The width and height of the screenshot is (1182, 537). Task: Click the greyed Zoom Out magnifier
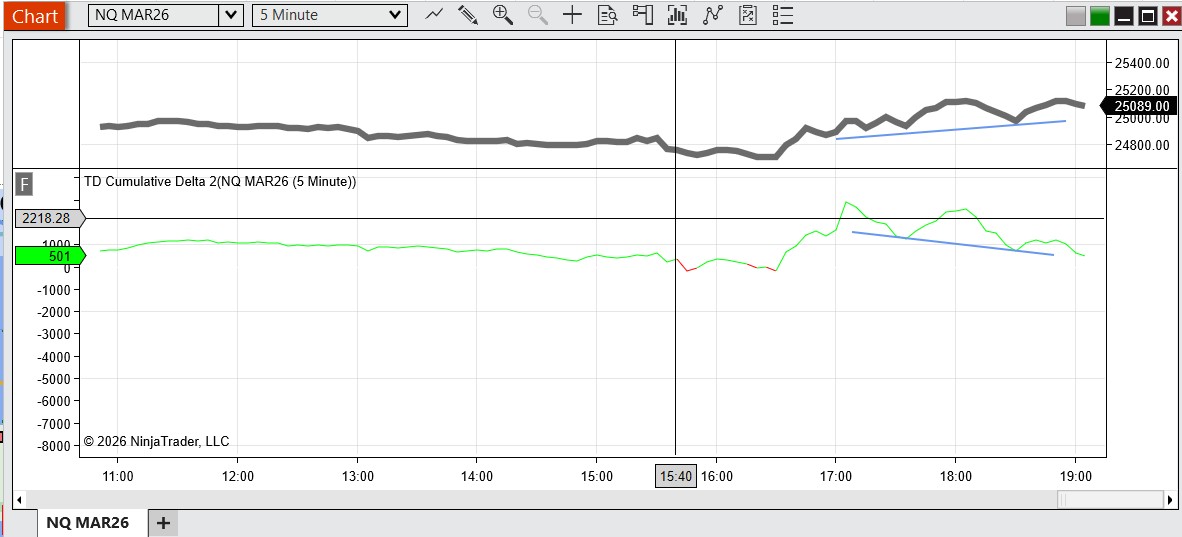pos(537,14)
